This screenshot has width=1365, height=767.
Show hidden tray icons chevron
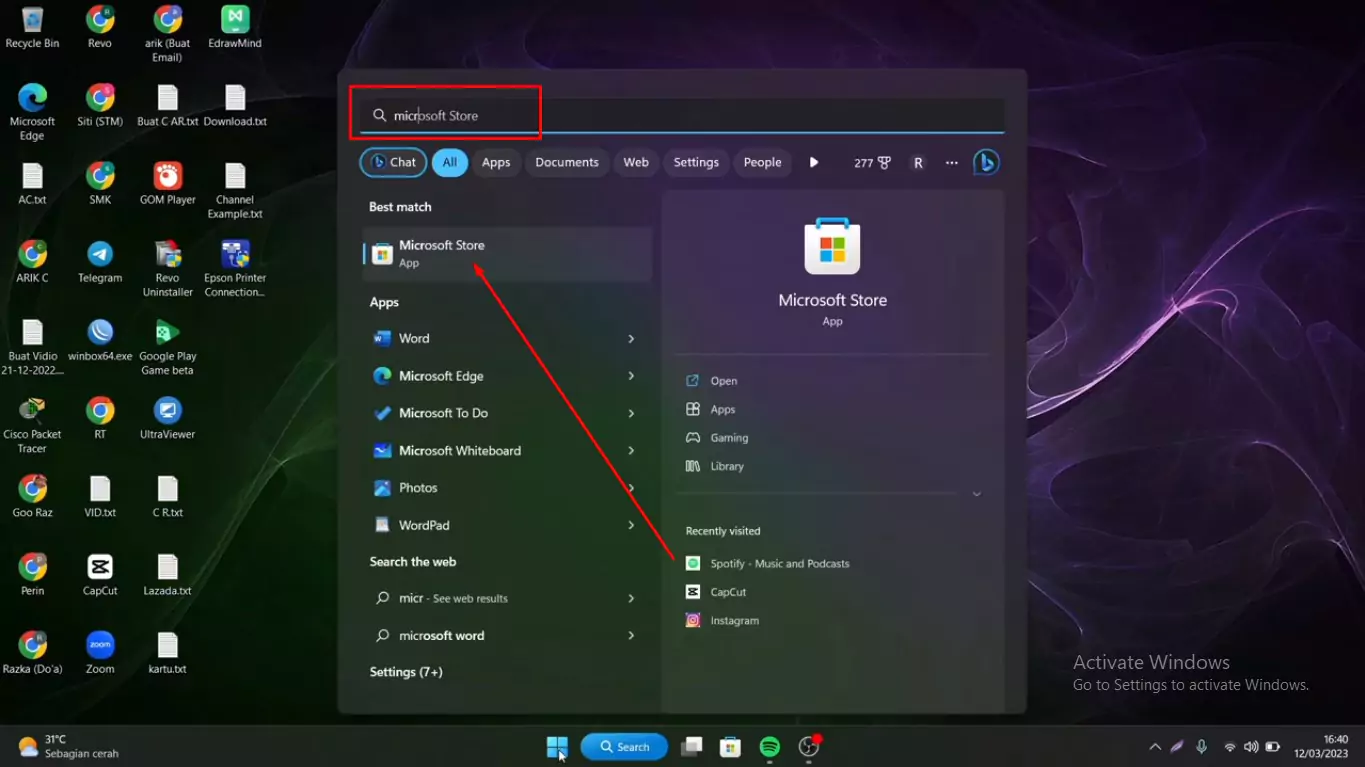click(x=1155, y=747)
